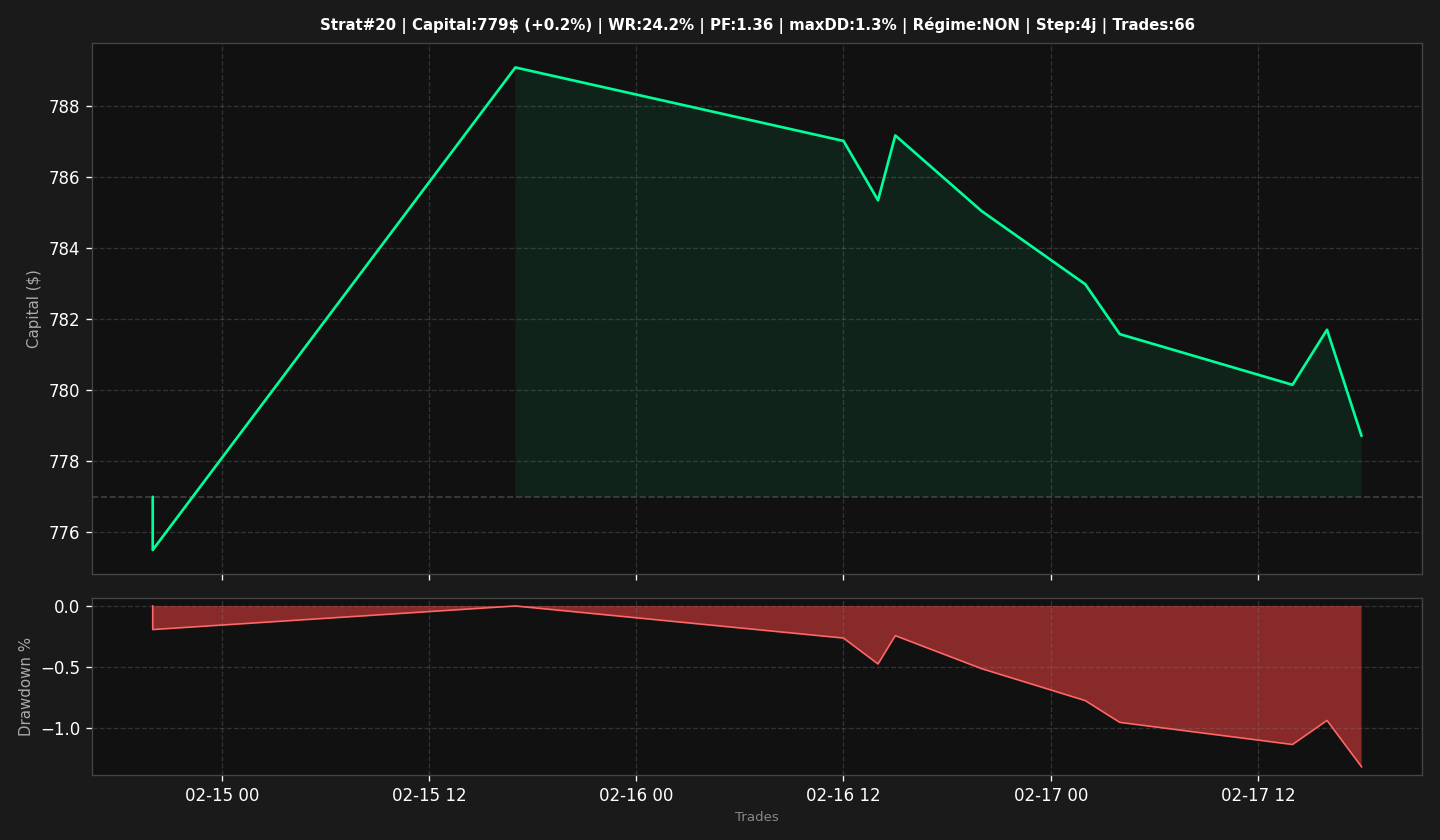Select the 780 tick label on Capital axis
This screenshot has height=840, width=1440.
tap(65, 391)
